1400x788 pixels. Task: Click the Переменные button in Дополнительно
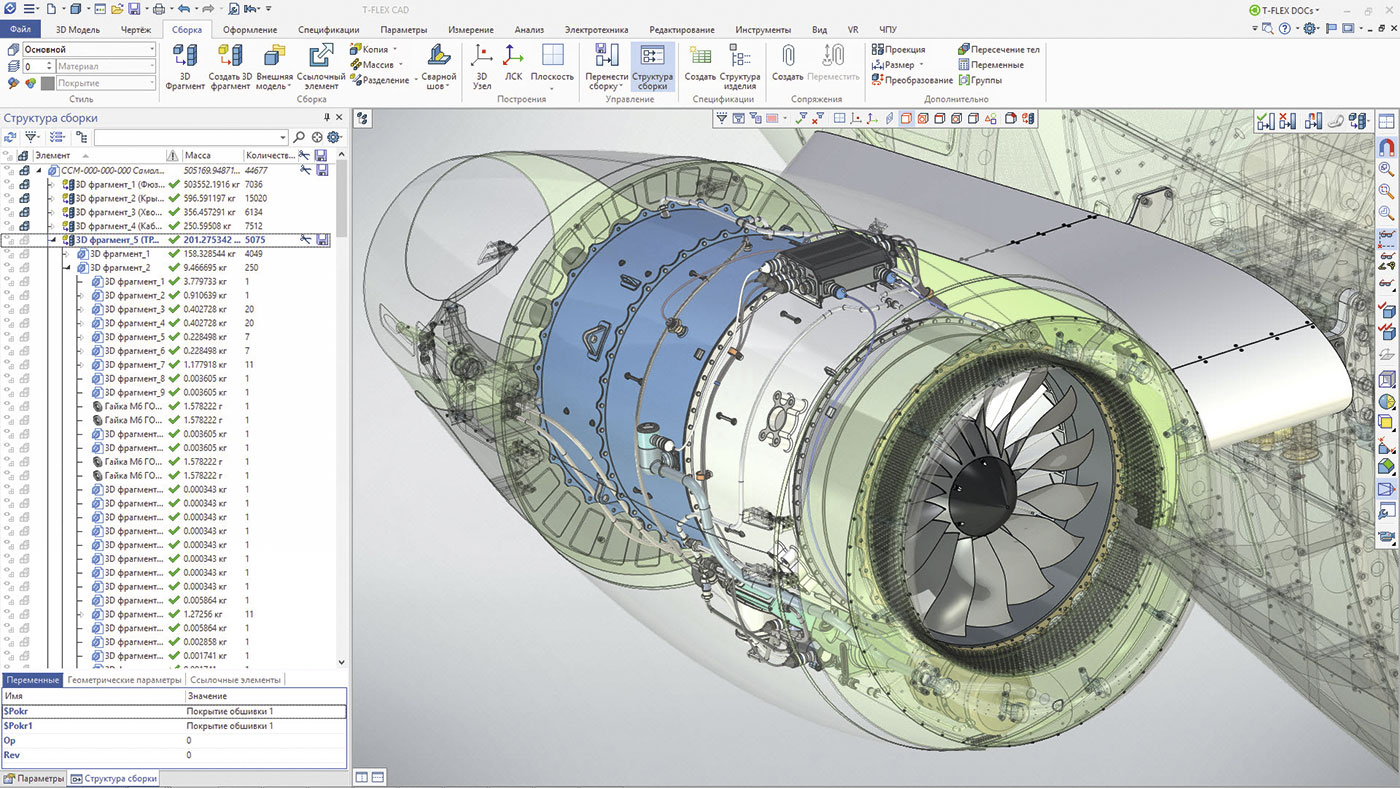pos(990,65)
